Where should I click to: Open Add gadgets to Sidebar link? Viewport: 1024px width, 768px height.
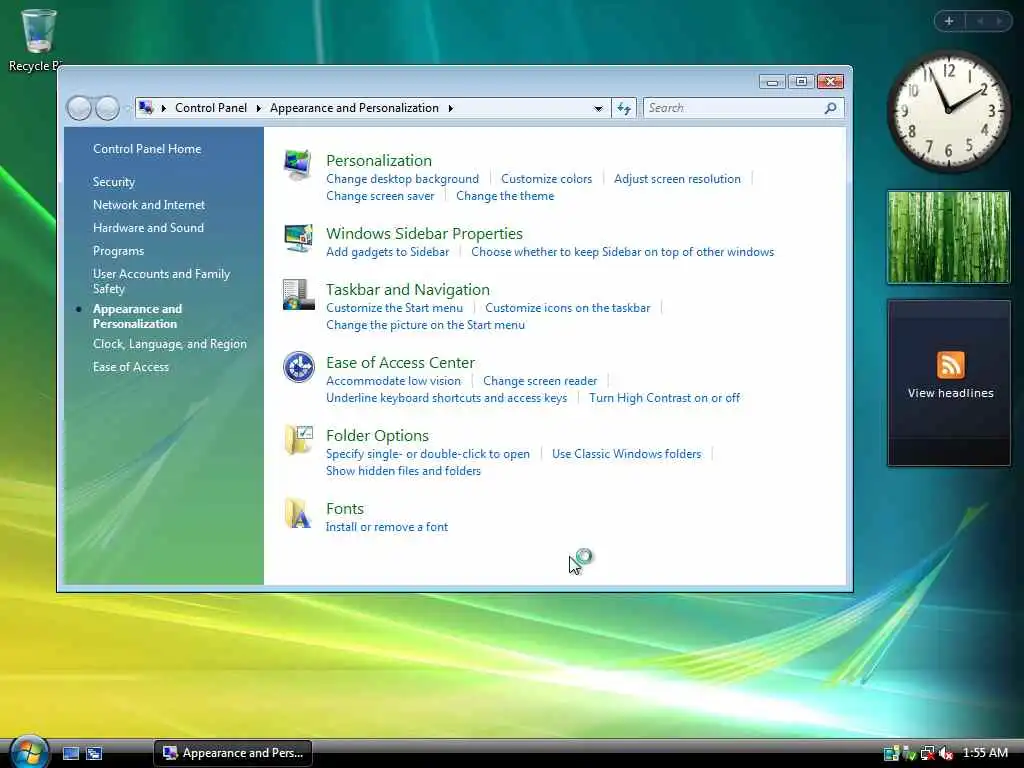coord(387,252)
